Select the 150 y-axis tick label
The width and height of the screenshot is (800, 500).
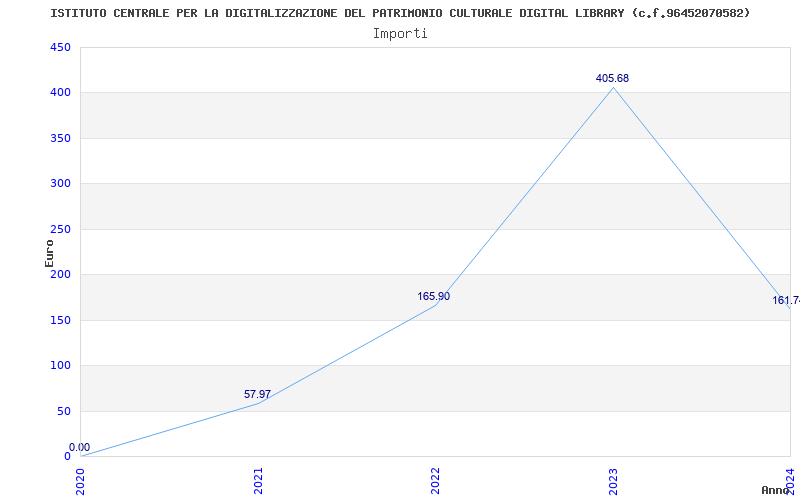(x=60, y=320)
